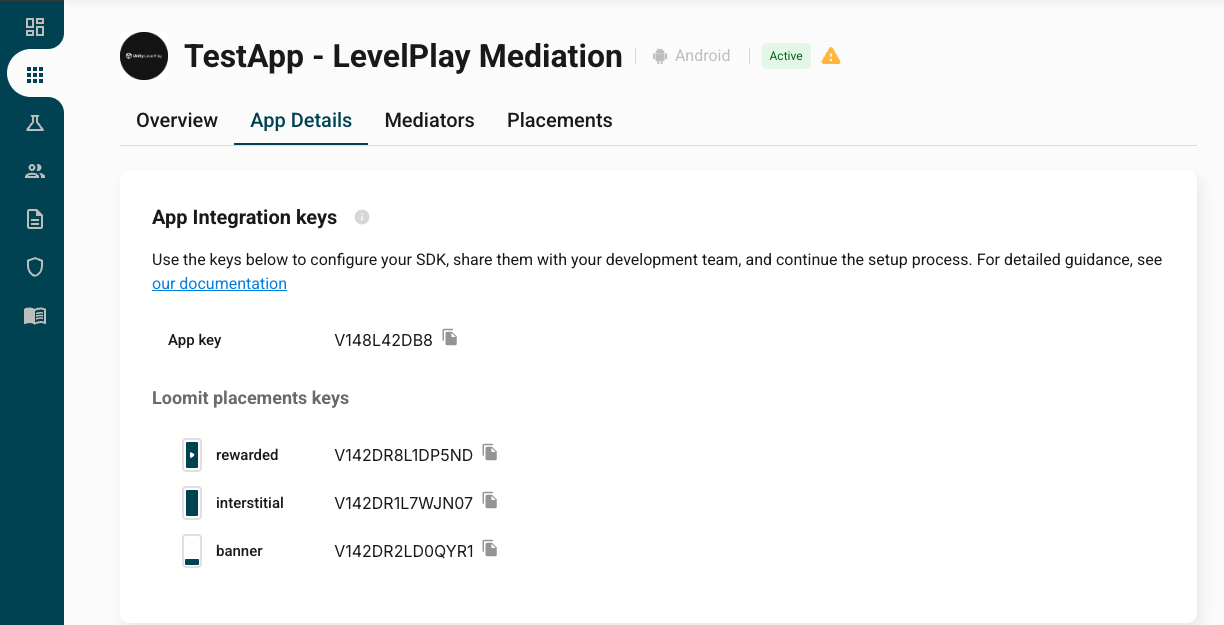Switch to the Overview tab
Image resolution: width=1224 pixels, height=625 pixels.
tap(177, 121)
